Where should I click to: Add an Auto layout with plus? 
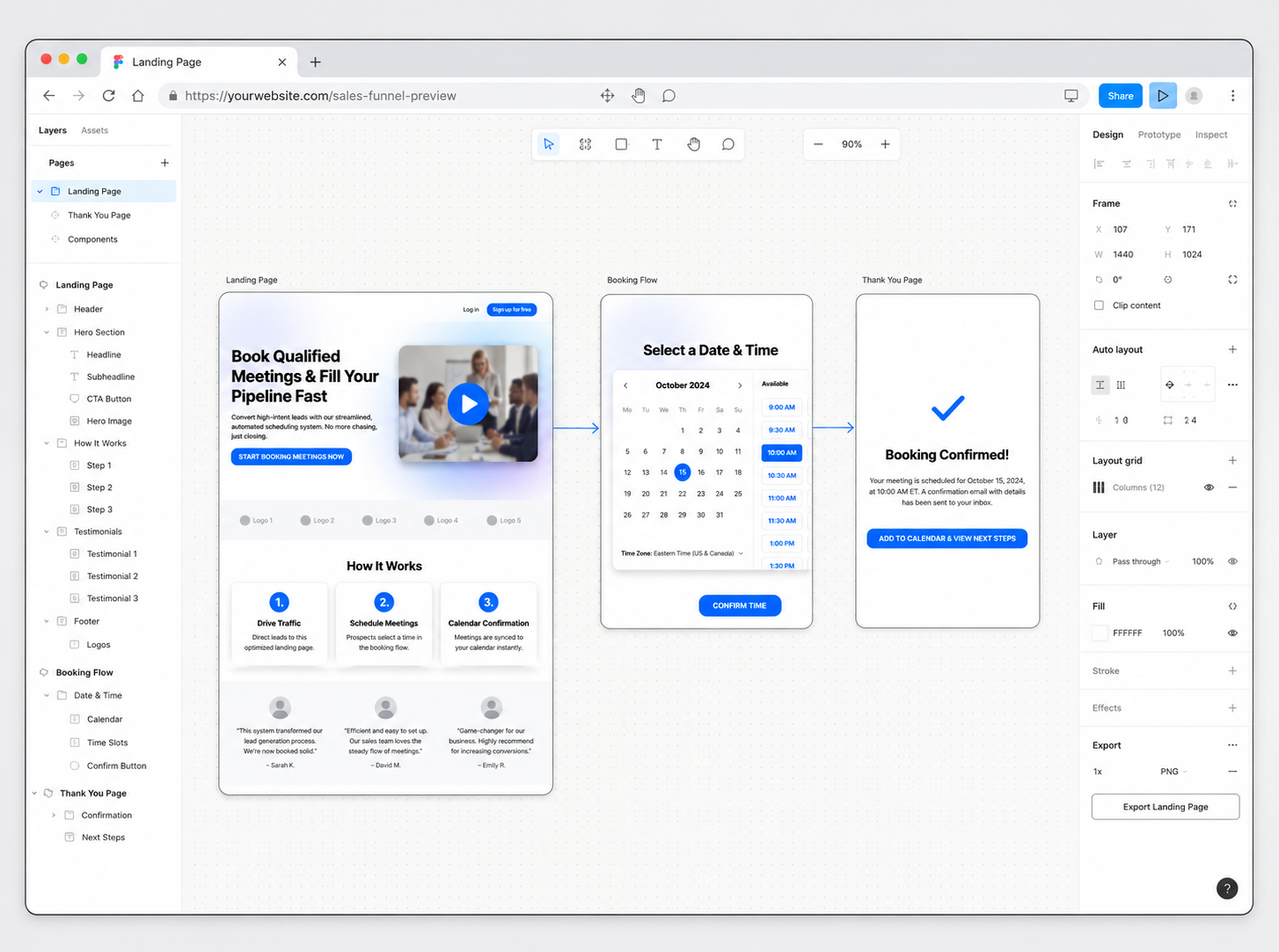pyautogui.click(x=1232, y=349)
